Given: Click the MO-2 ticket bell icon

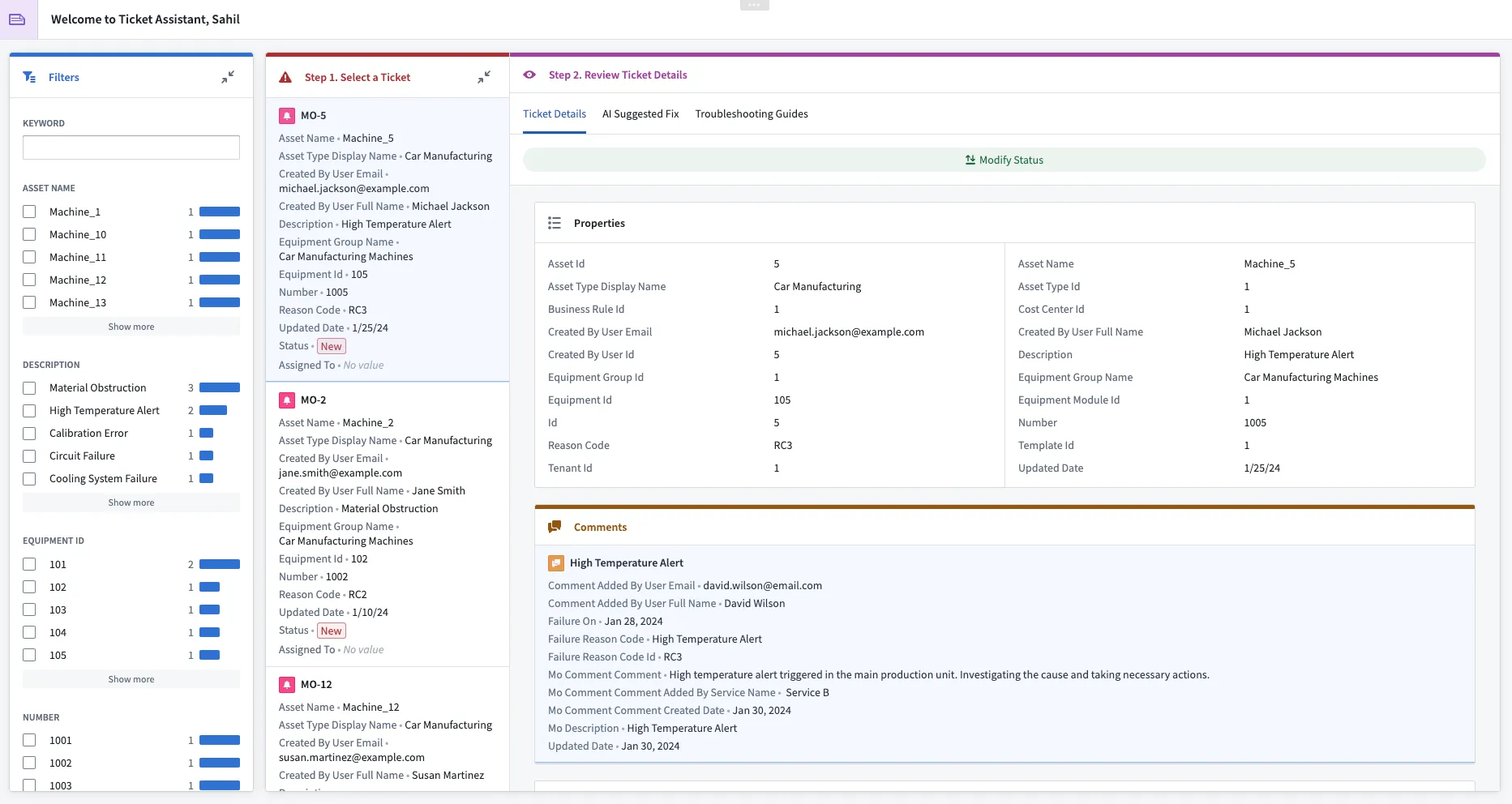Looking at the screenshot, I should (287, 400).
